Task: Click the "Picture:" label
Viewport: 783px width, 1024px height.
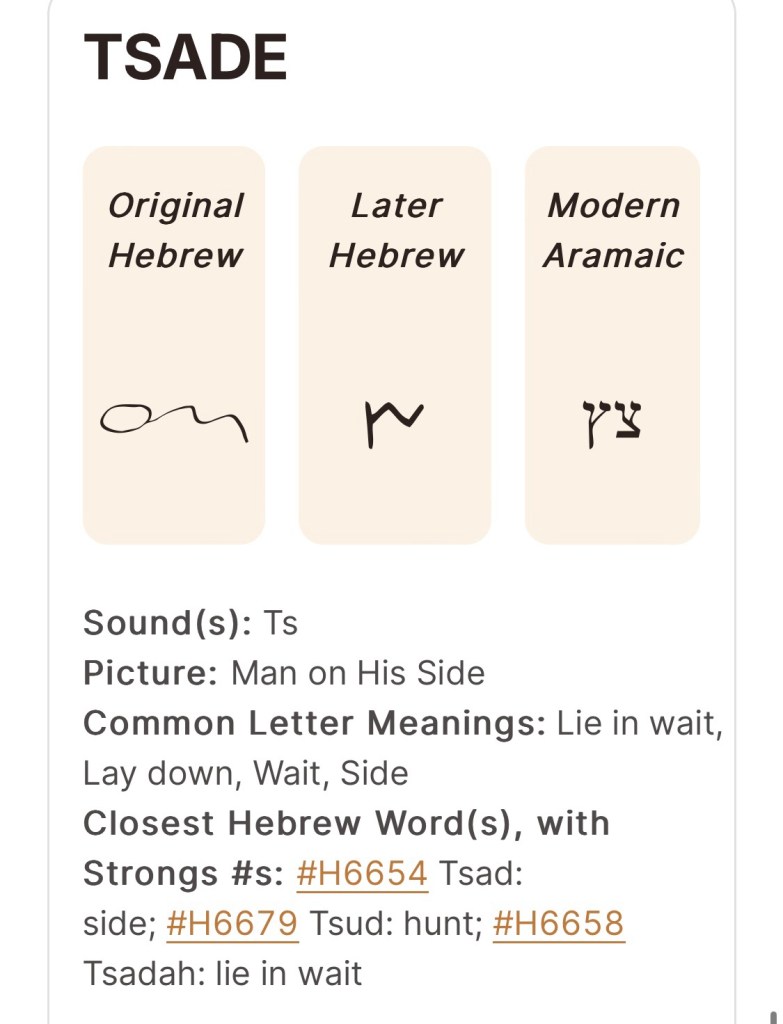Action: click(150, 673)
